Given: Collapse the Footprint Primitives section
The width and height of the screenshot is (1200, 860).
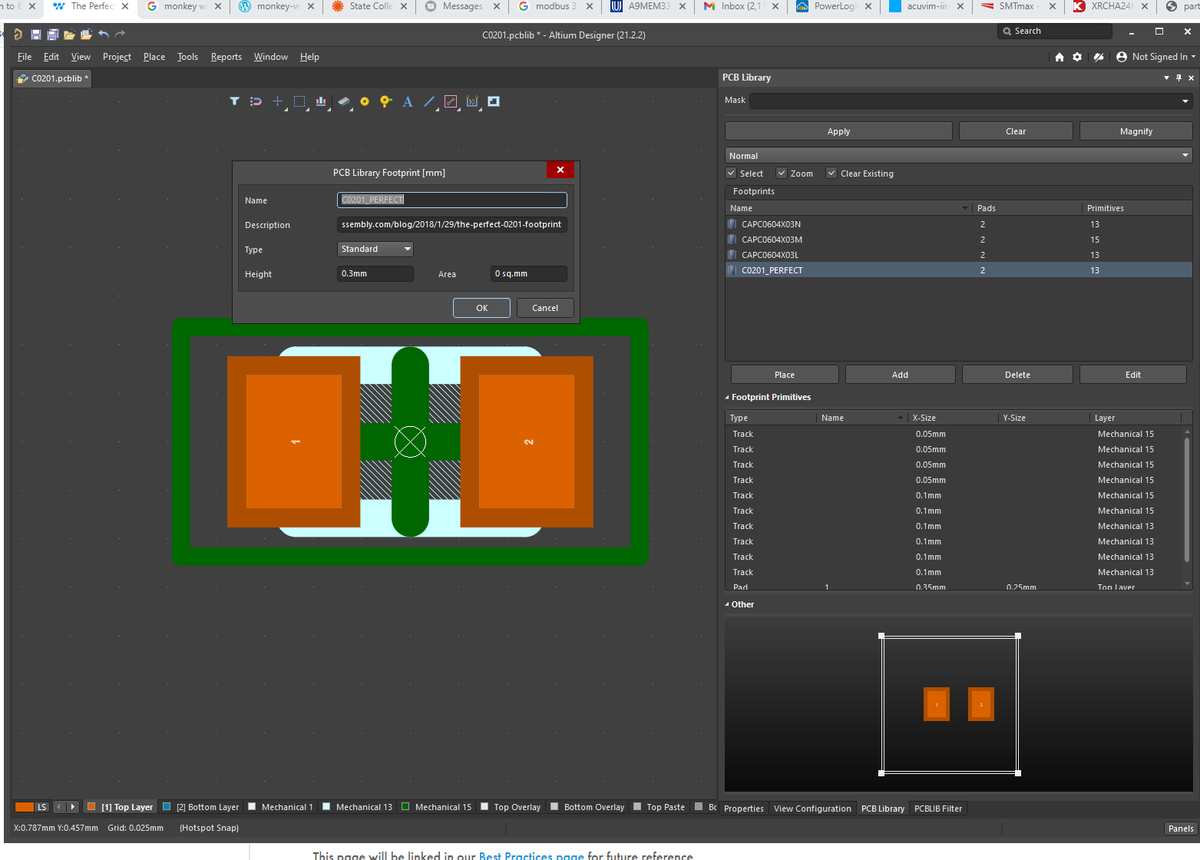Looking at the screenshot, I should pos(727,397).
